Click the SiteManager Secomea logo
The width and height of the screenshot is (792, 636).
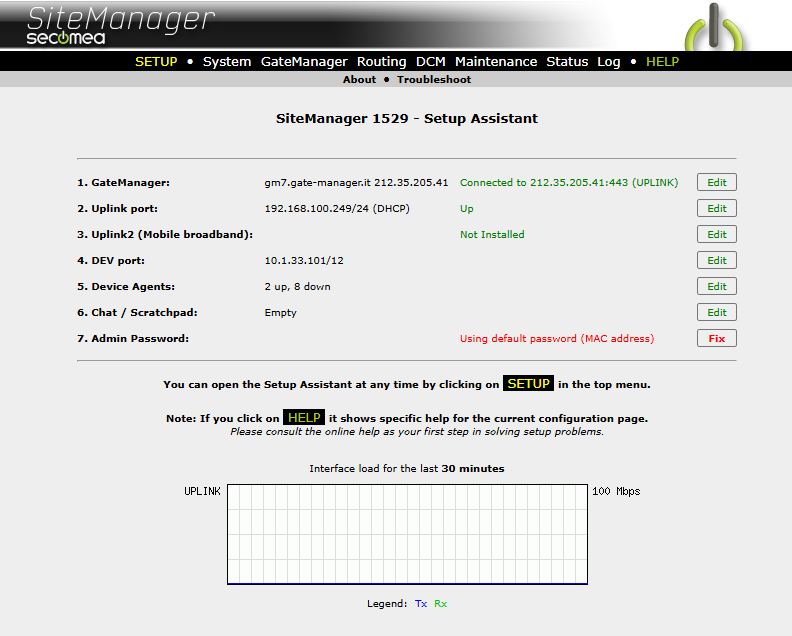click(121, 25)
